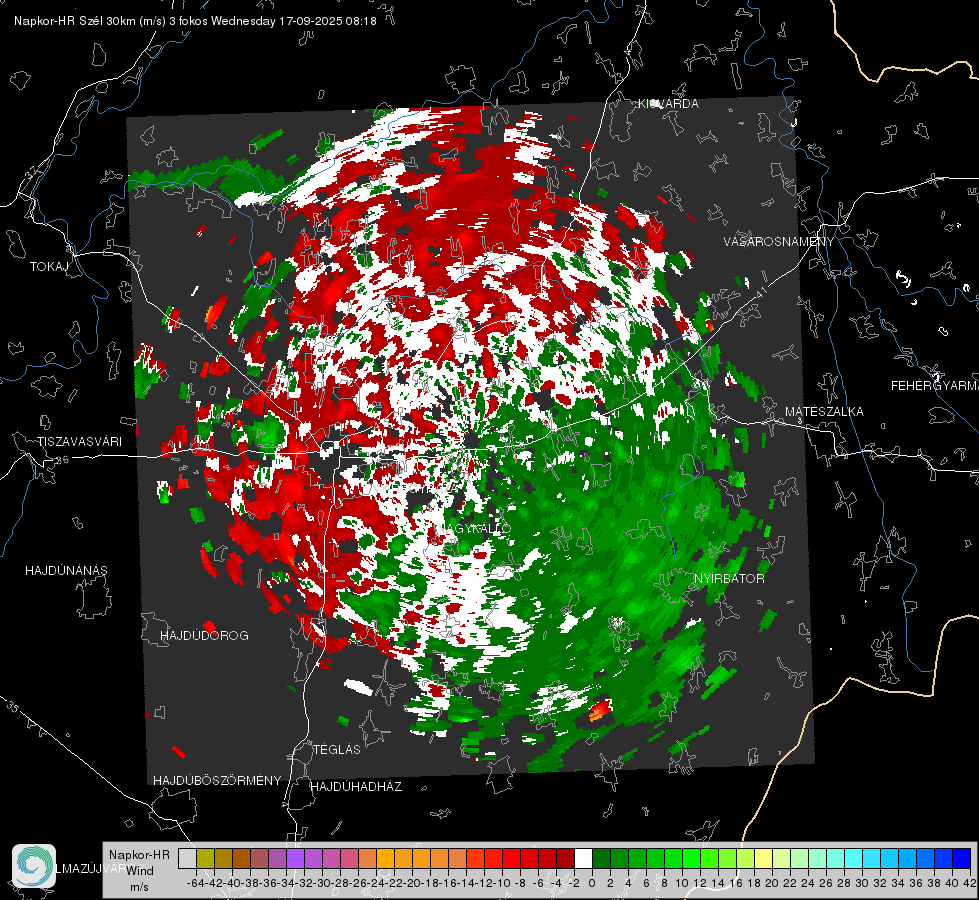Click the HAJDÚHADHÁZ town label
979x900 pixels.
click(x=357, y=787)
